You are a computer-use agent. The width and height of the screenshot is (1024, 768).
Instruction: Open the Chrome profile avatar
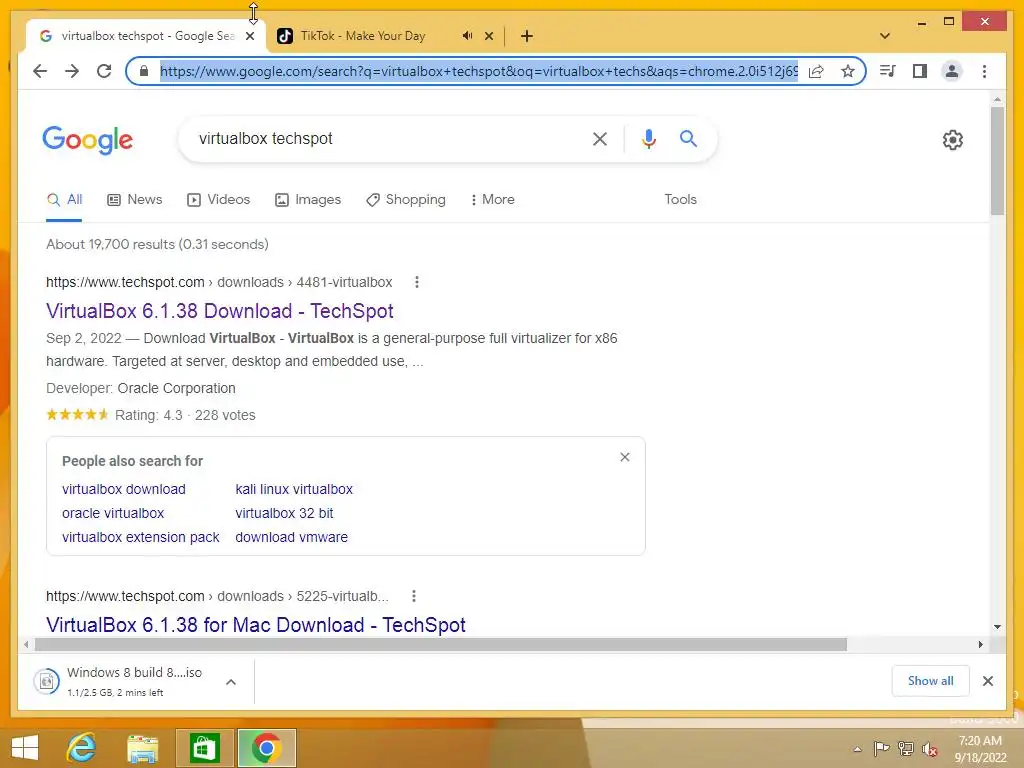tap(952, 71)
